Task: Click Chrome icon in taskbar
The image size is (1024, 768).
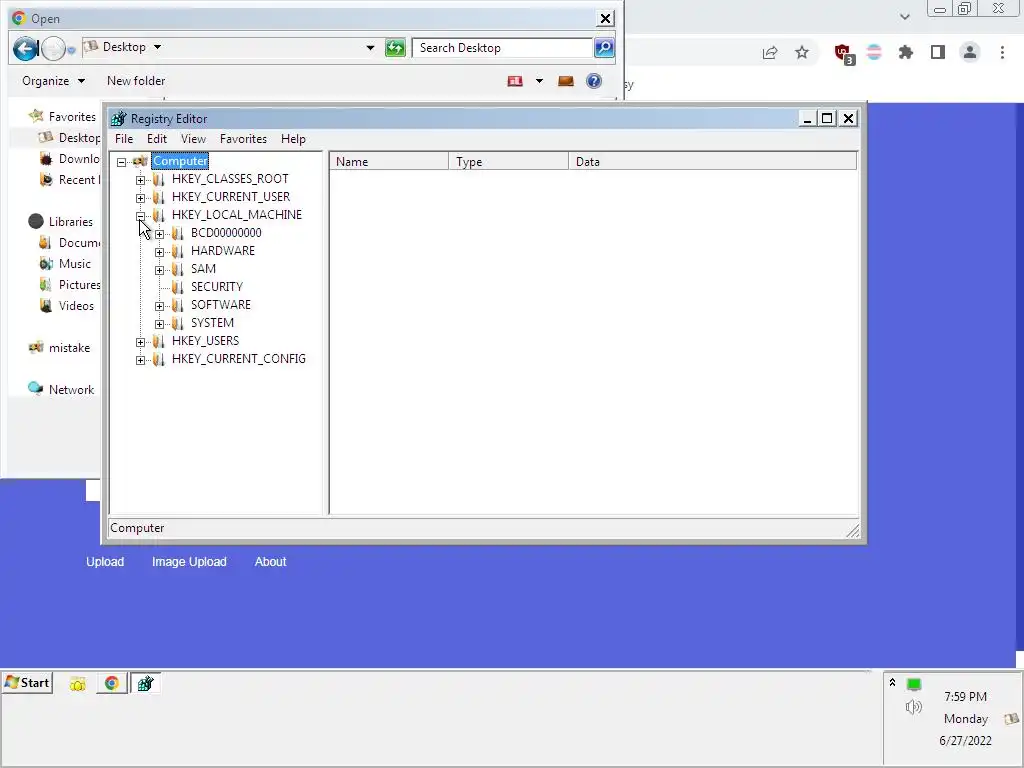Action: click(112, 683)
